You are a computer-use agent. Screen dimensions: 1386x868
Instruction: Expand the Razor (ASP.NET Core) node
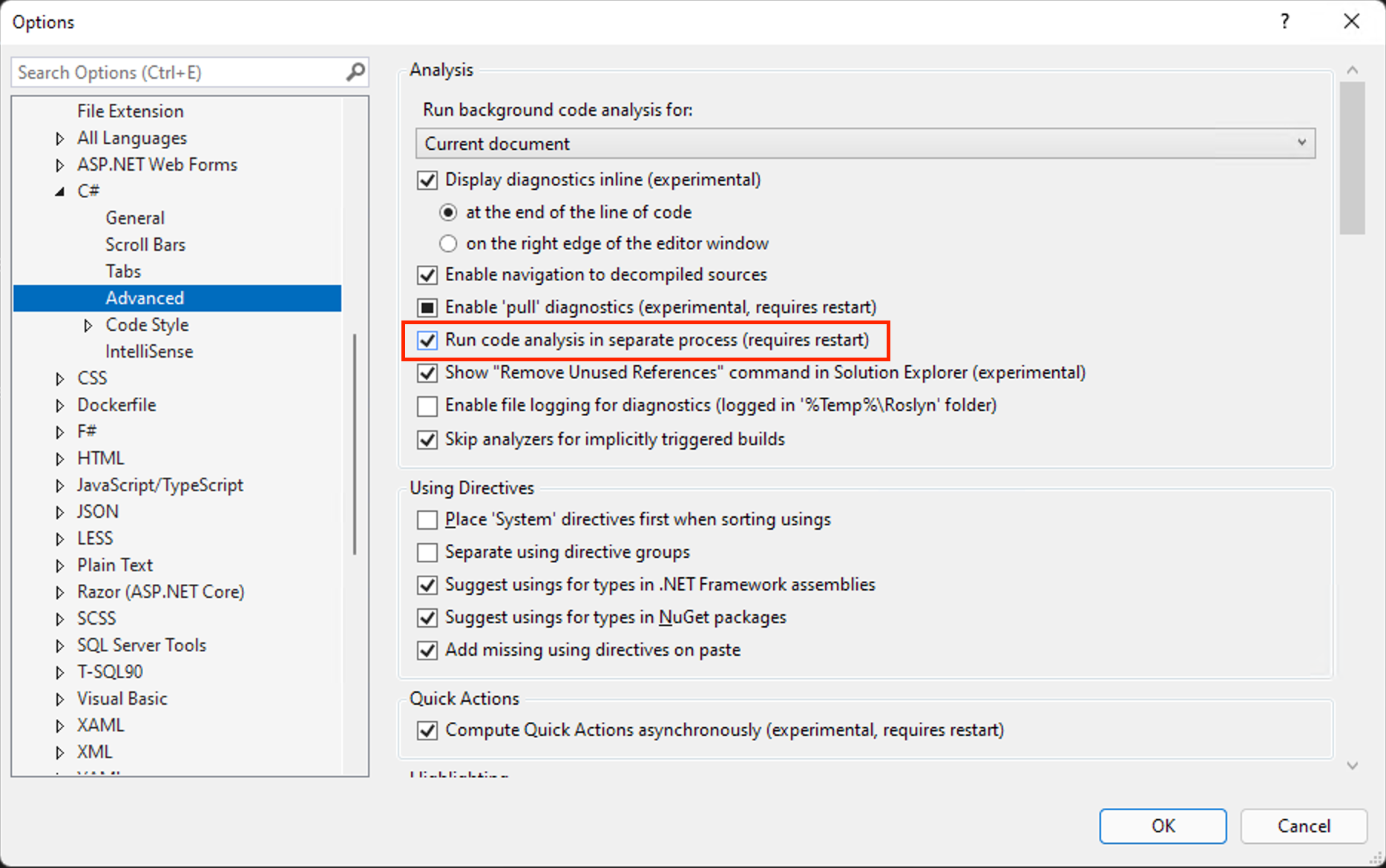point(60,593)
